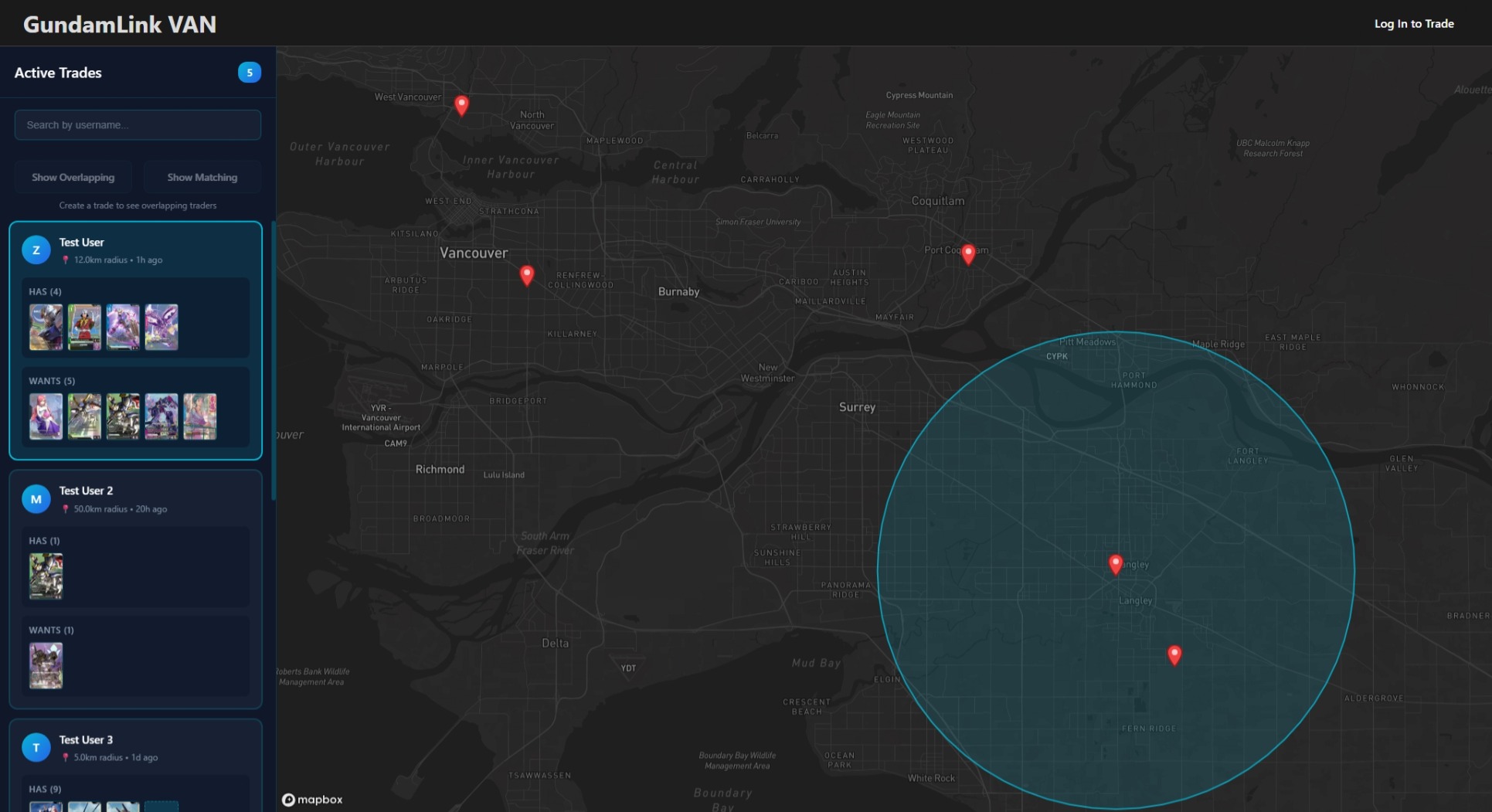Click Test User 2's M avatar icon
Viewport: 1492px width, 812px height.
36,499
